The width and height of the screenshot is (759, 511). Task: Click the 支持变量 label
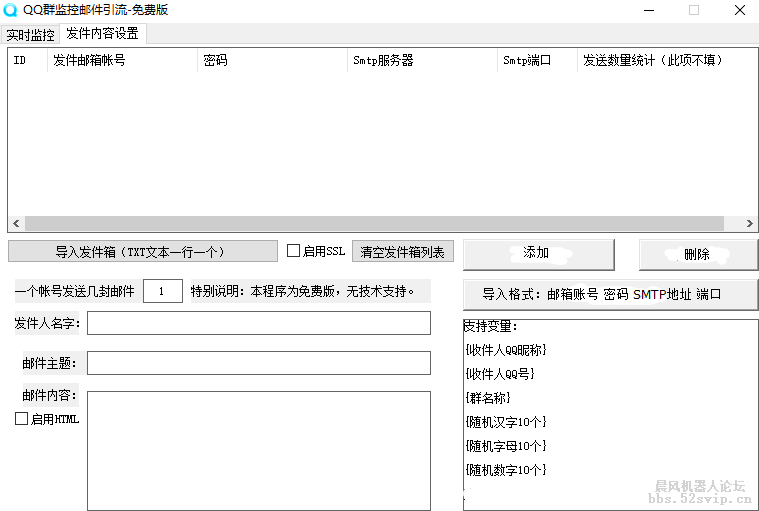coord(490,326)
